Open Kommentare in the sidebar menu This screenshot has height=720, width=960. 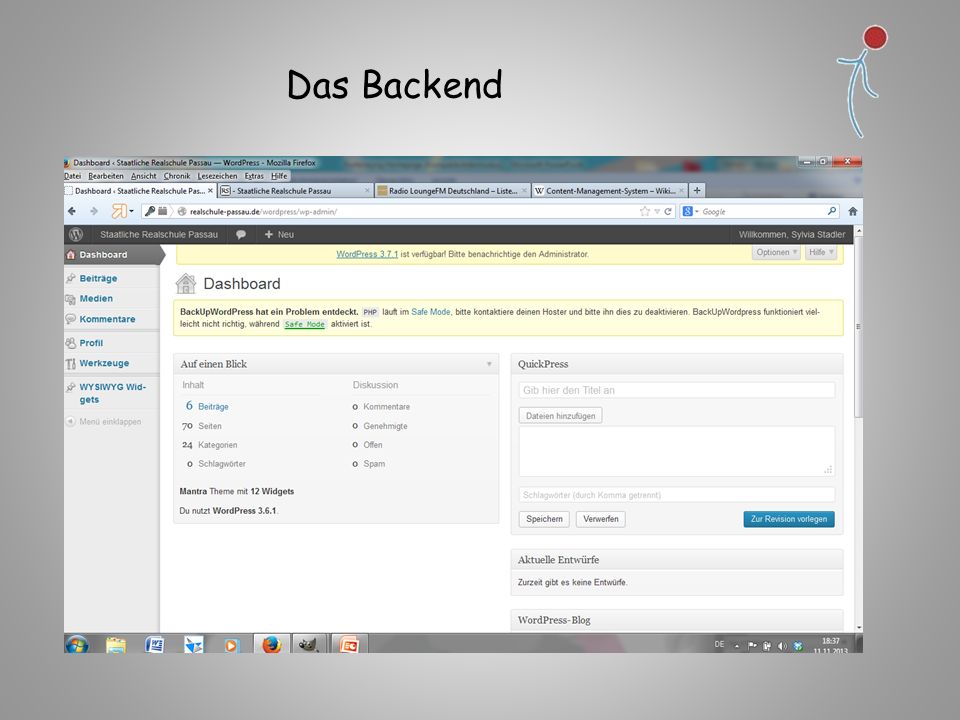coord(107,319)
